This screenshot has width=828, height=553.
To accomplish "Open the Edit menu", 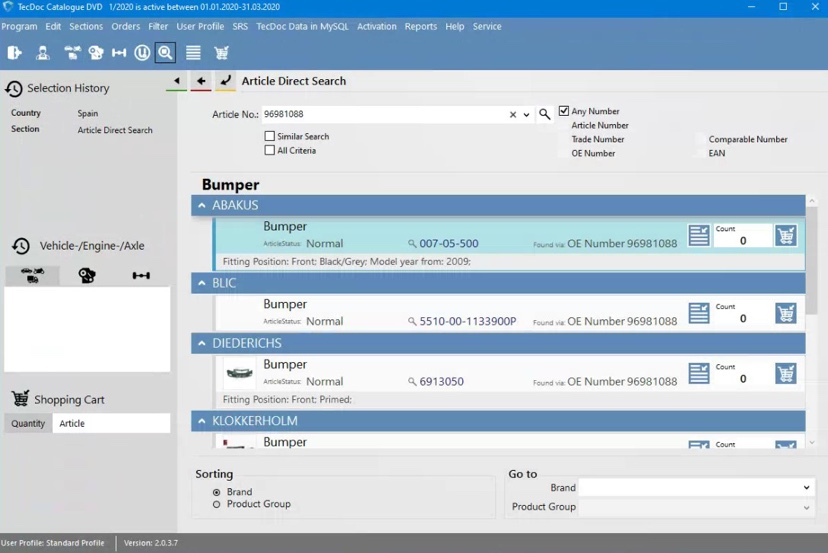I will [53, 26].
